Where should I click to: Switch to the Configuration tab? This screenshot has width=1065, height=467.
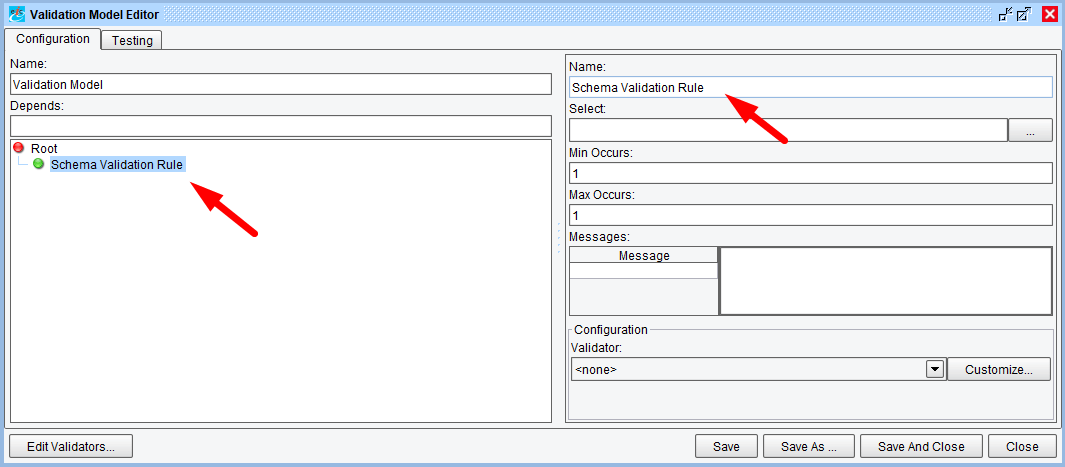53,39
